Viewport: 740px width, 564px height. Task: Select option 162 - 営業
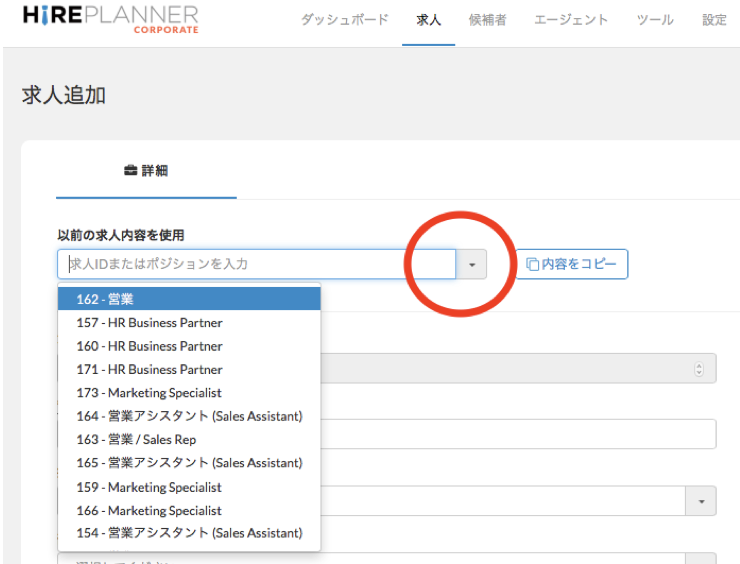coord(189,299)
